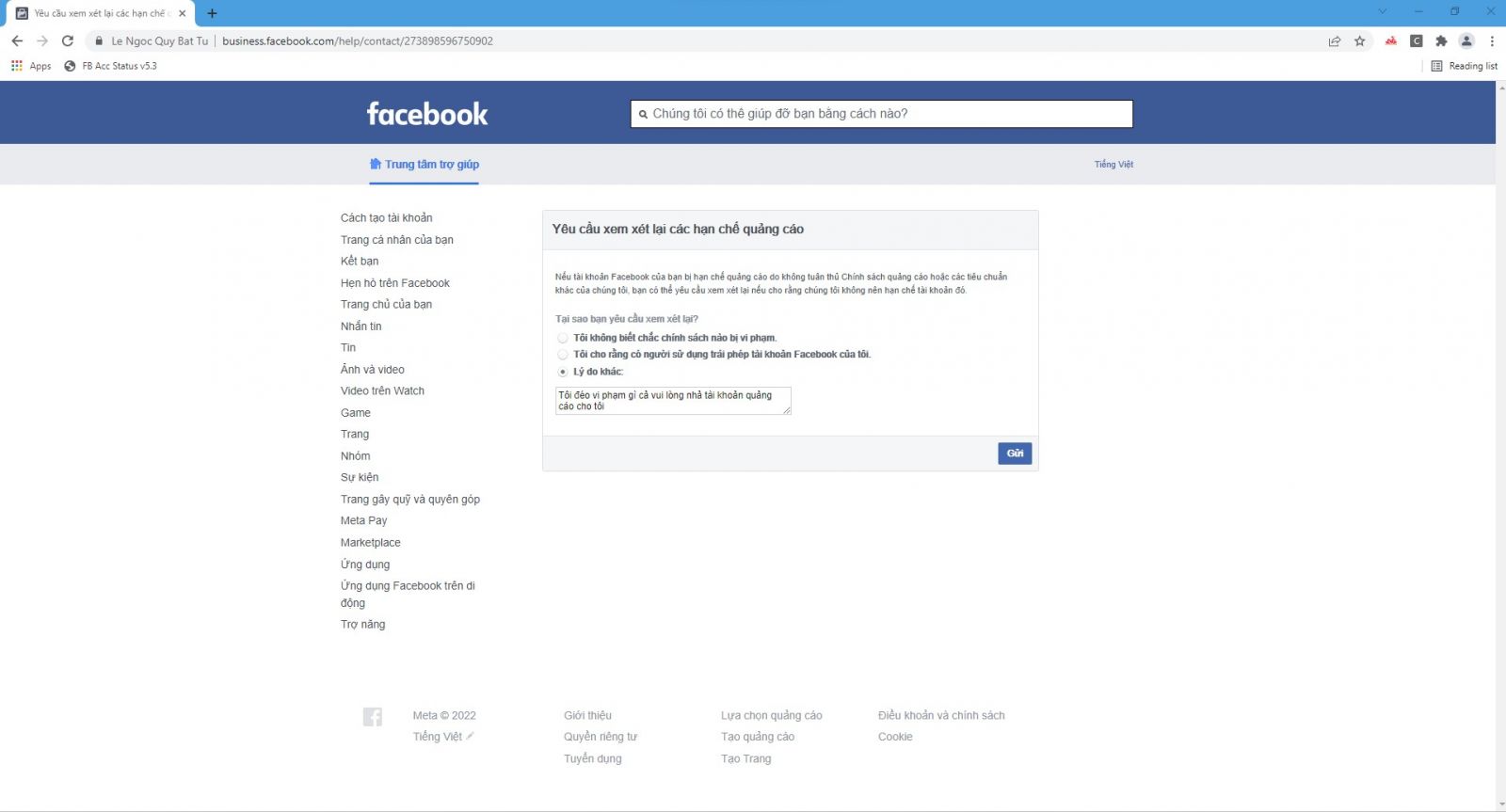The width and height of the screenshot is (1506, 812).
Task: Click footer link 'Giới thiệu'
Action: pos(588,716)
